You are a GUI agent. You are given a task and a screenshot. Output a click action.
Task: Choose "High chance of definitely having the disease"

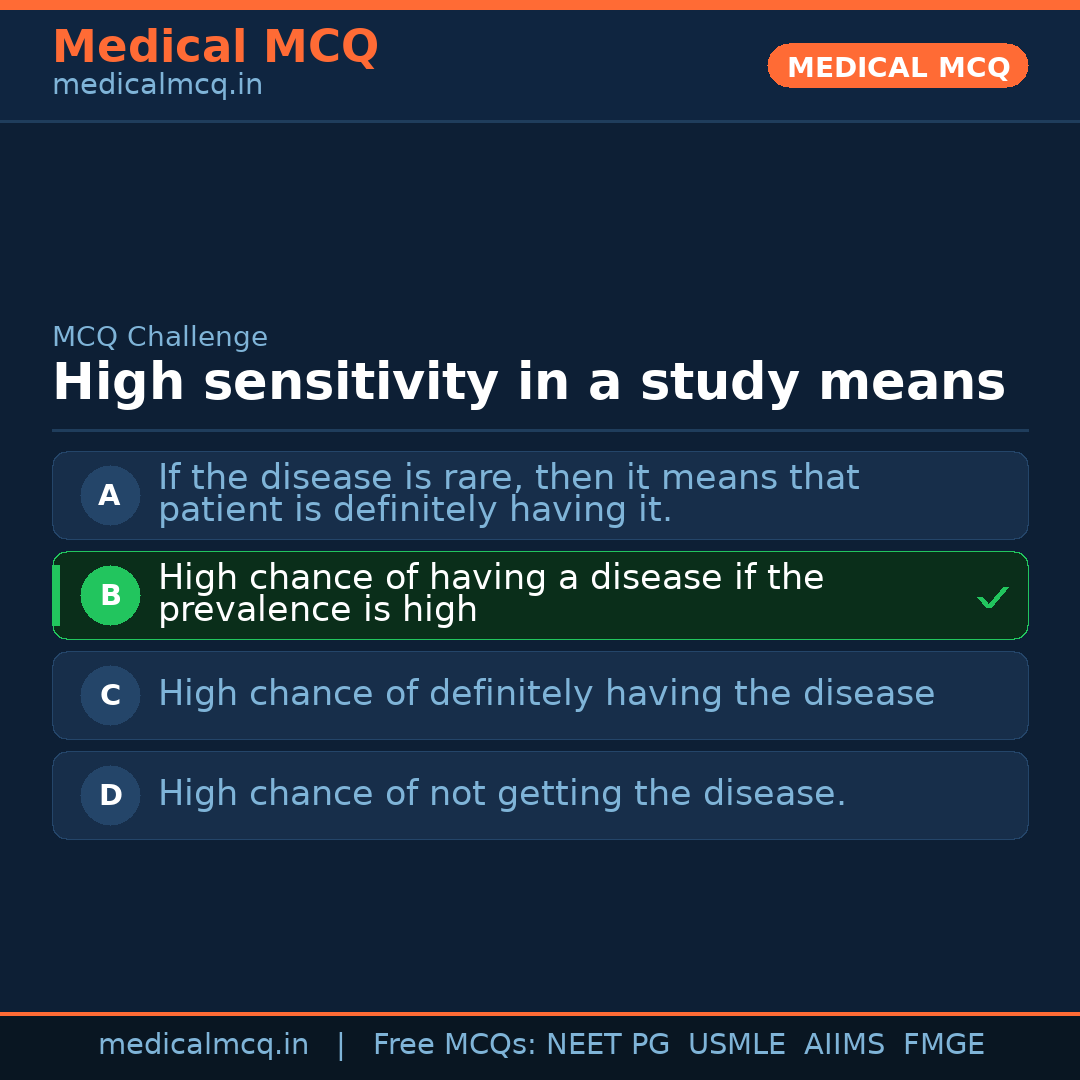point(546,694)
